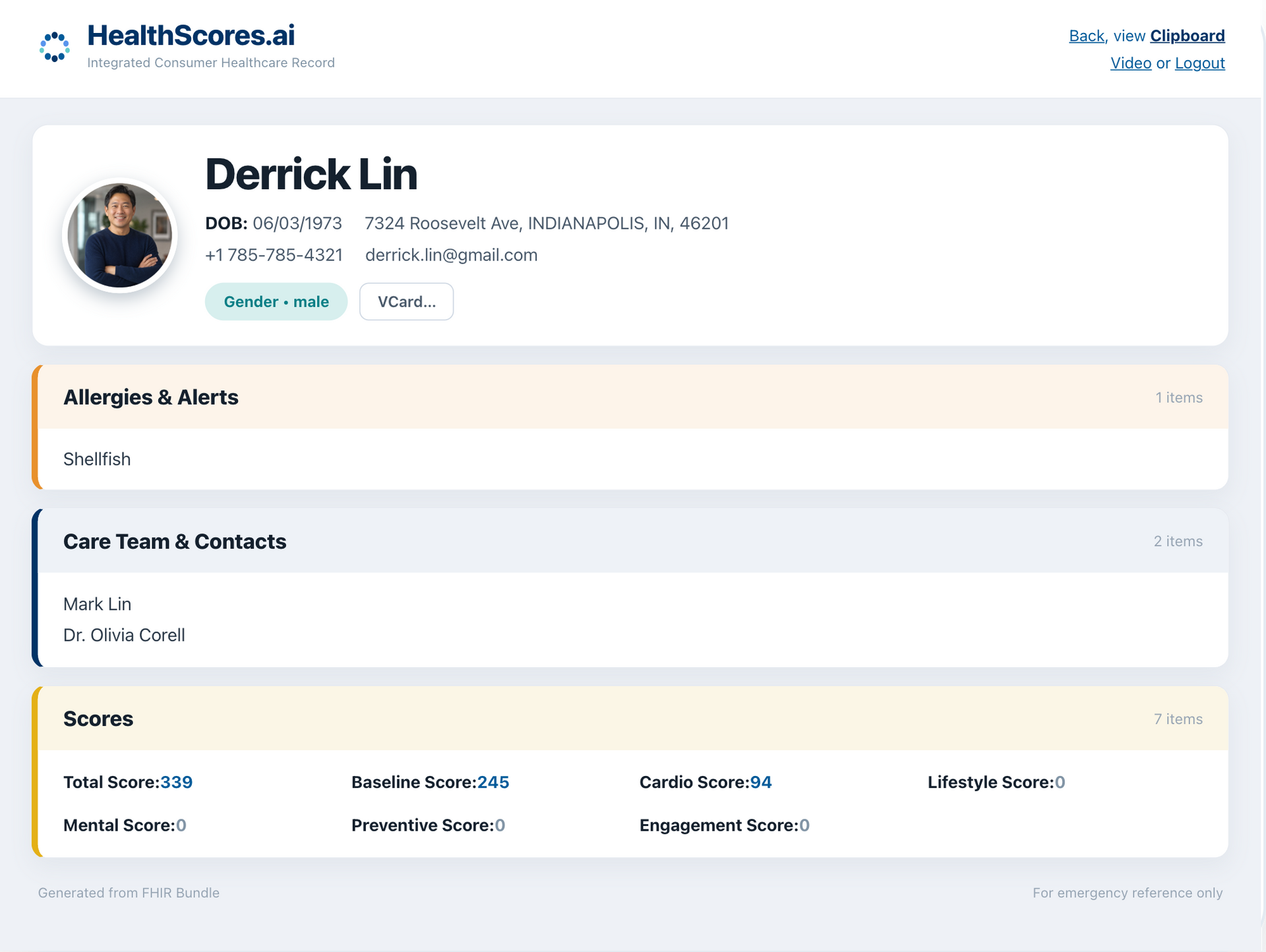Screen dimensions: 1266x952
Task: Expand the Care Team & Contacts header
Action: pos(633,541)
